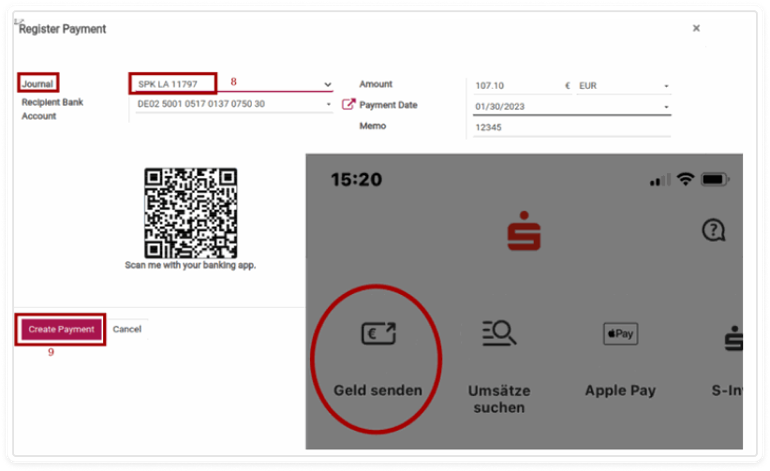Open the Payment Date picker 01/30/2023

coord(572,107)
